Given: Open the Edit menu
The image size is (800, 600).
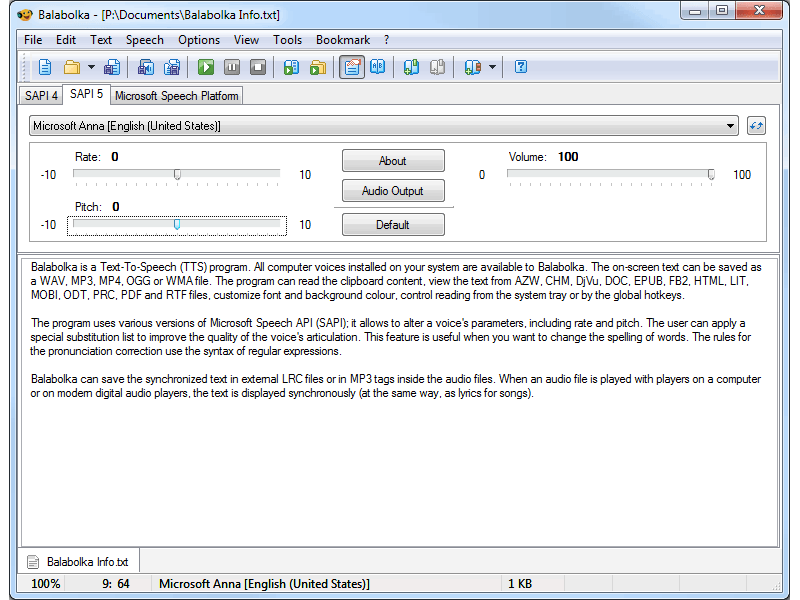Looking at the screenshot, I should coord(66,40).
